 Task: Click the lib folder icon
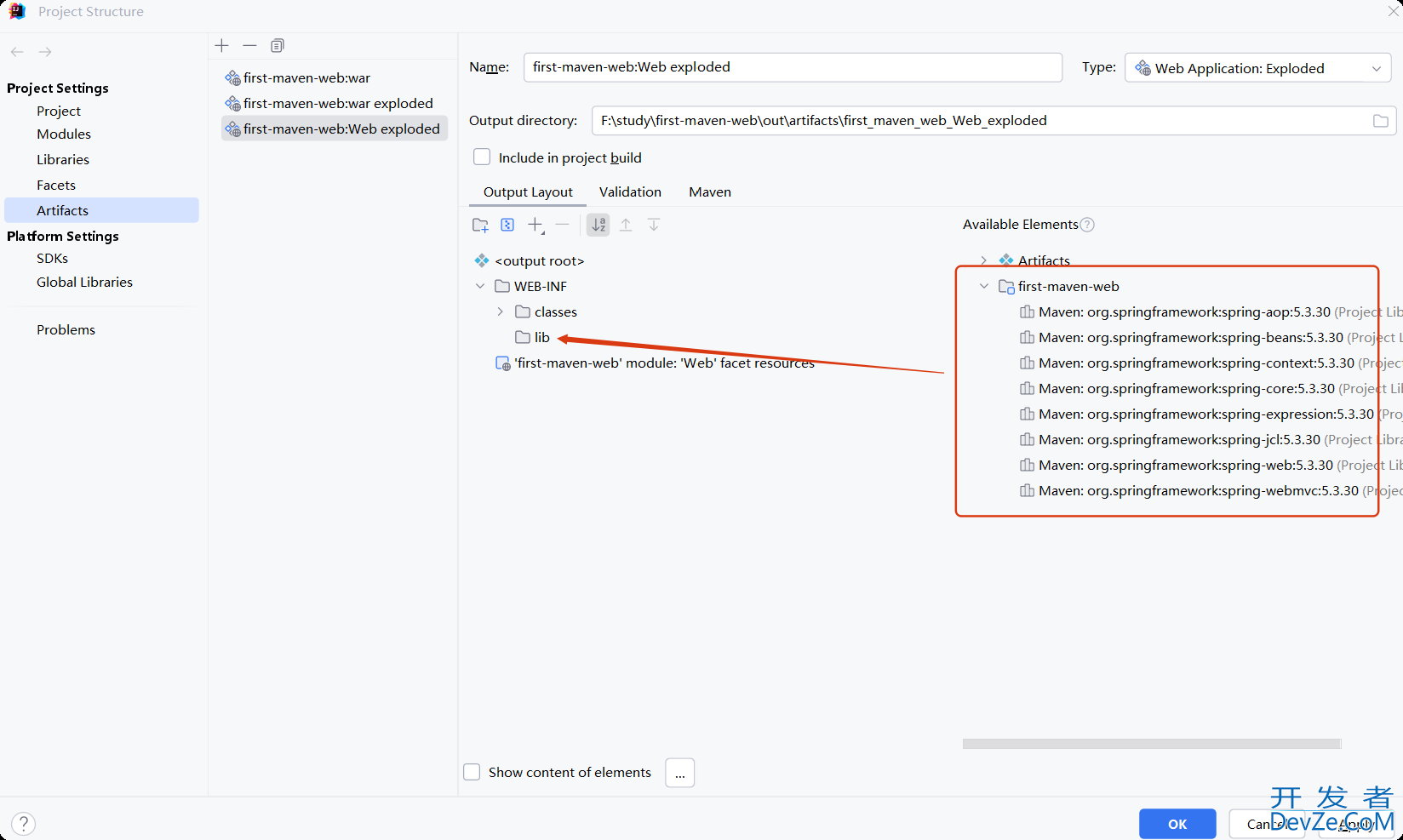coord(523,337)
